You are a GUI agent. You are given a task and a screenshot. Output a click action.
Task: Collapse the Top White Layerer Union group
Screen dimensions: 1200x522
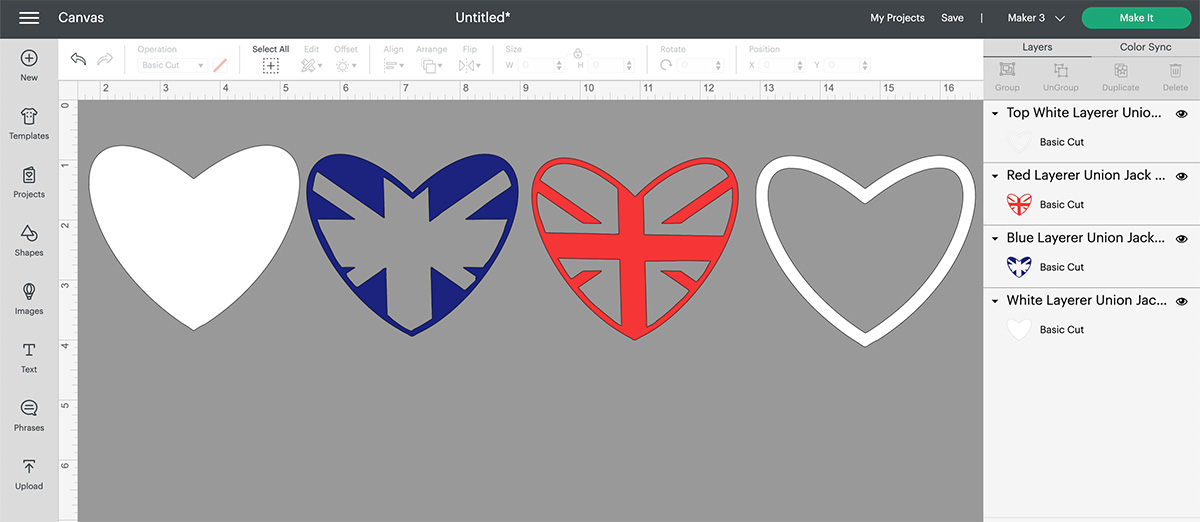click(995, 114)
